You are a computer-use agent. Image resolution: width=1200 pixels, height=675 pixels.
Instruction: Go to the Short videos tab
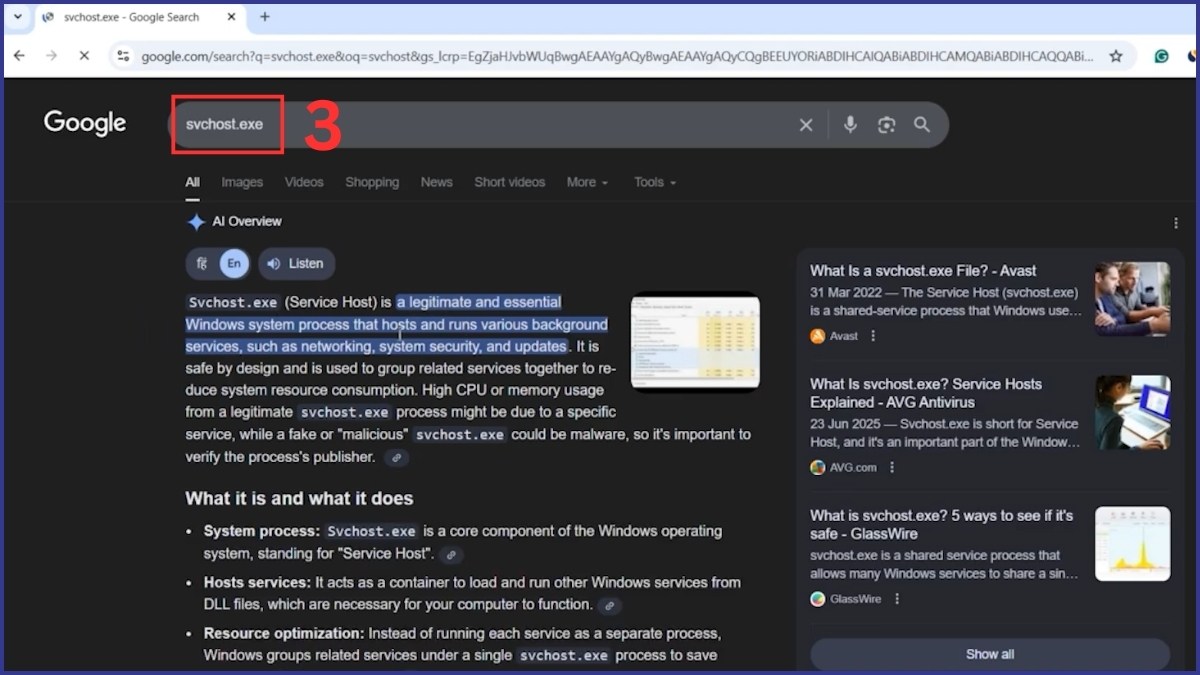click(x=509, y=182)
